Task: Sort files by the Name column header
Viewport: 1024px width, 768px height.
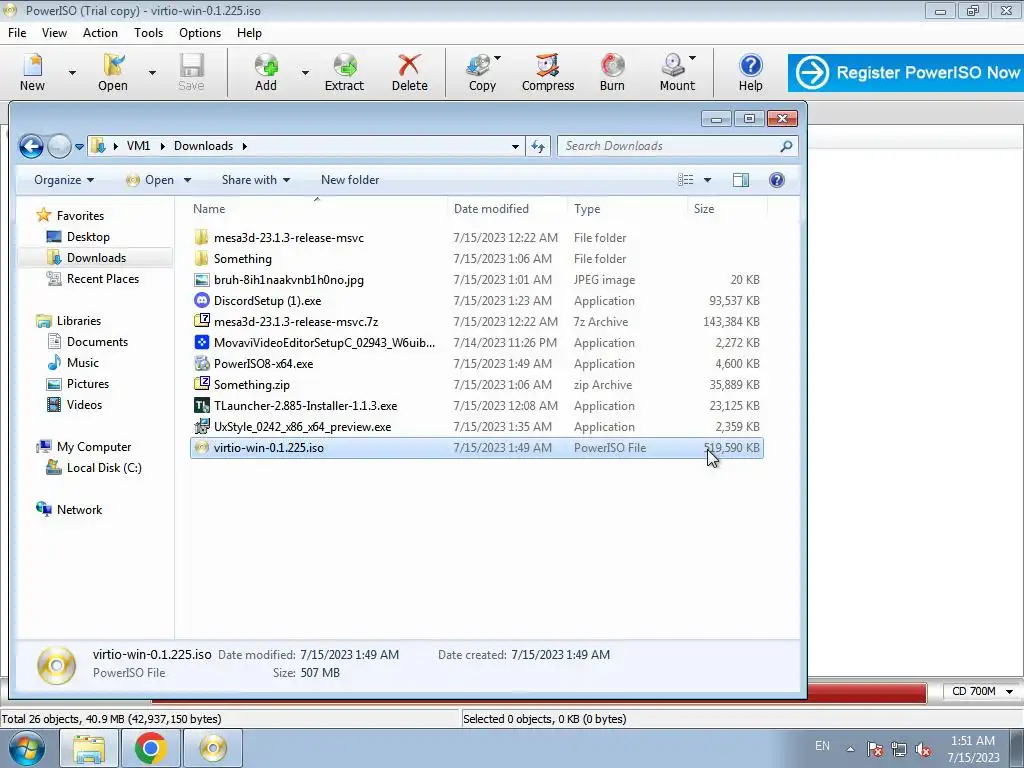Action: click(209, 209)
